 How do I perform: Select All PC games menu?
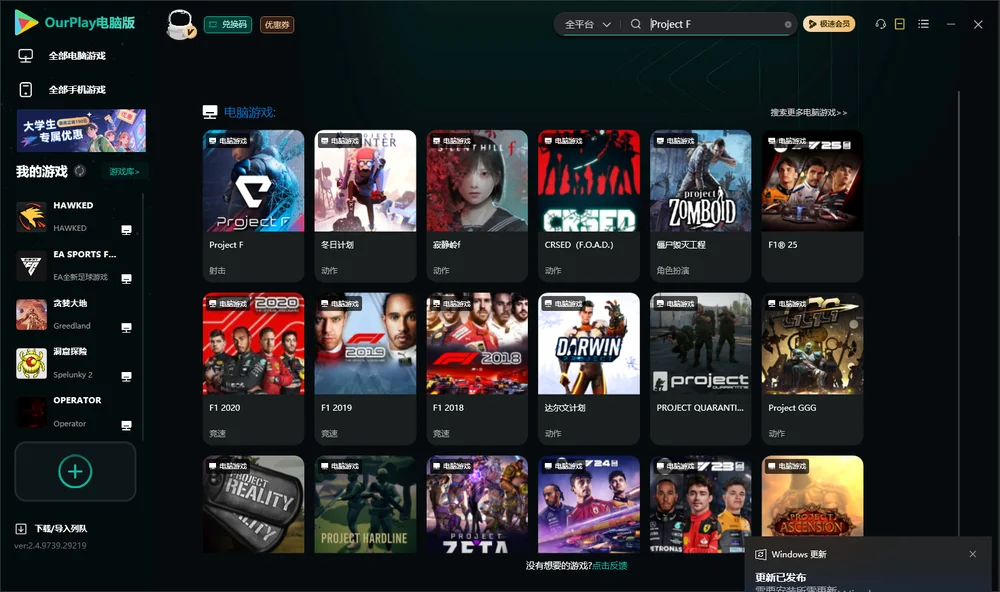[77, 56]
